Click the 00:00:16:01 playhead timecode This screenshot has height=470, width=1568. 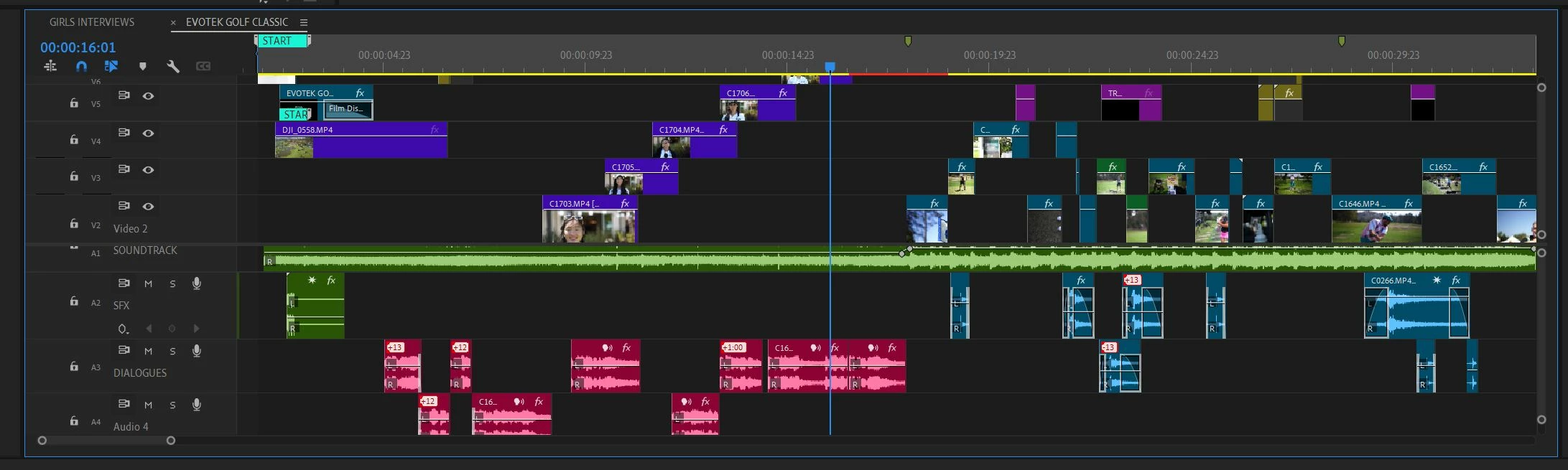coord(78,47)
